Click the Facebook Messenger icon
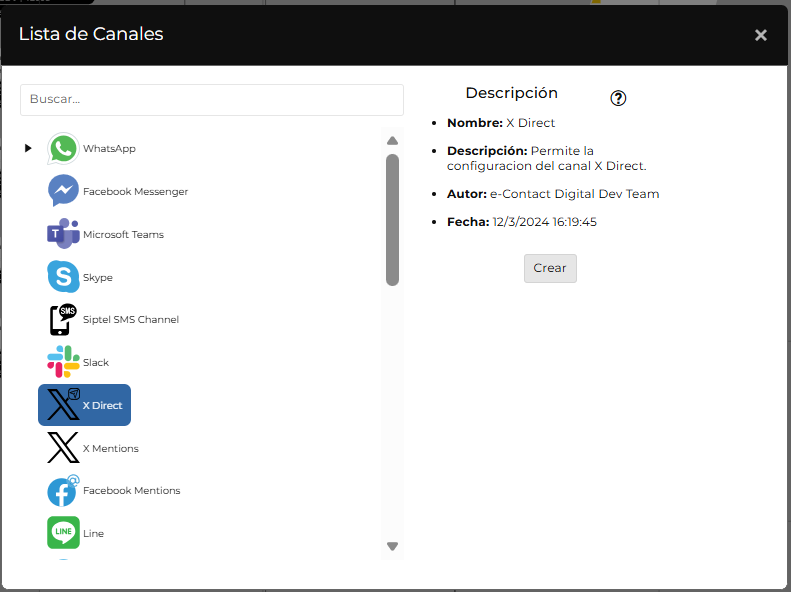 point(63,191)
